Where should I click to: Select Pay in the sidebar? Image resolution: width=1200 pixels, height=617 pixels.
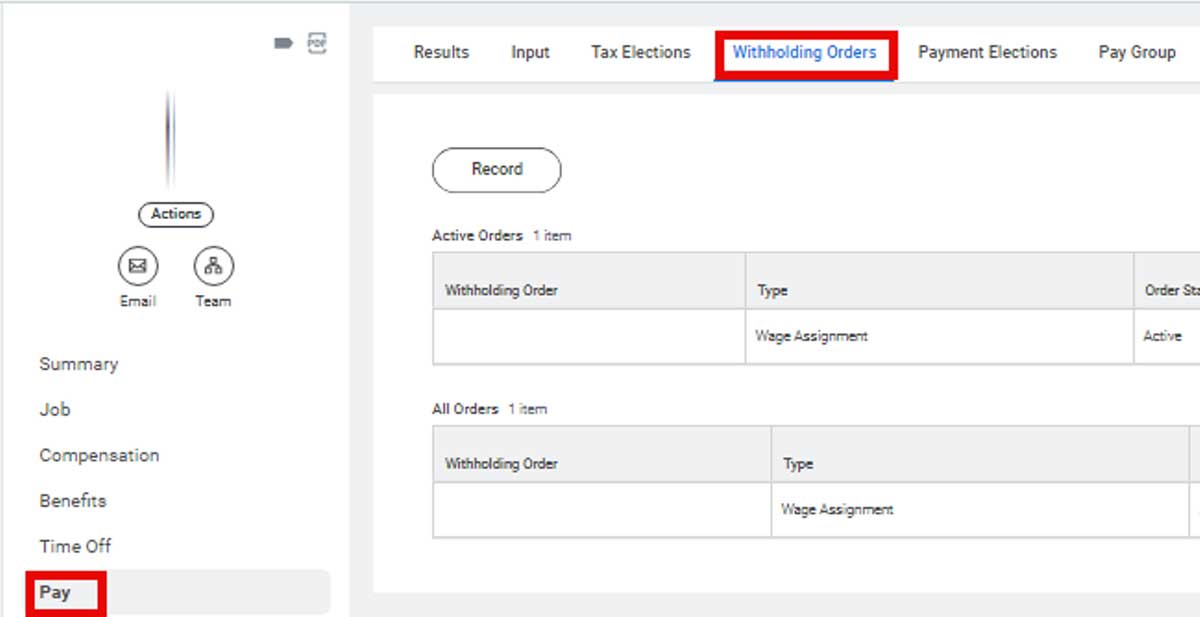pyautogui.click(x=55, y=592)
